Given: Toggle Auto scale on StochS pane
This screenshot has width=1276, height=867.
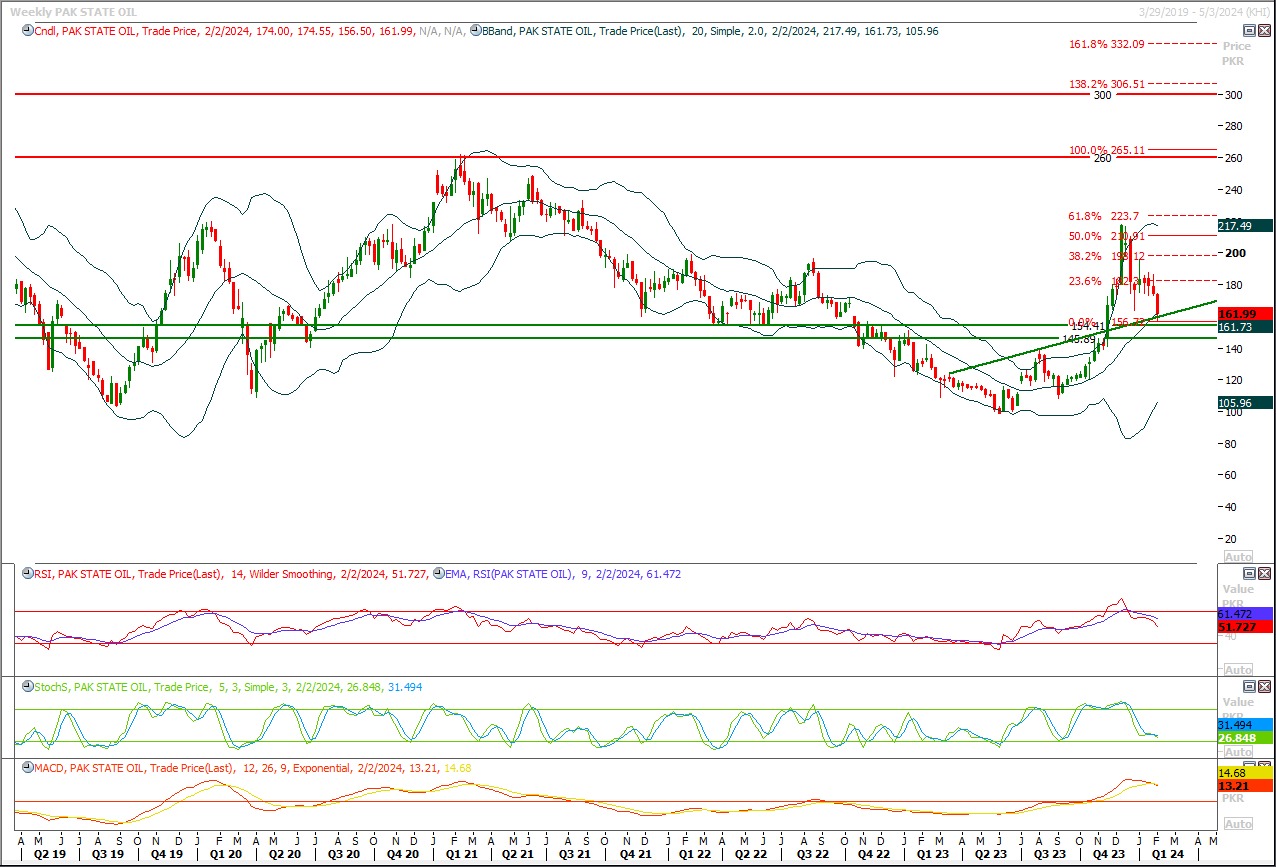Looking at the screenshot, I should [1237, 752].
